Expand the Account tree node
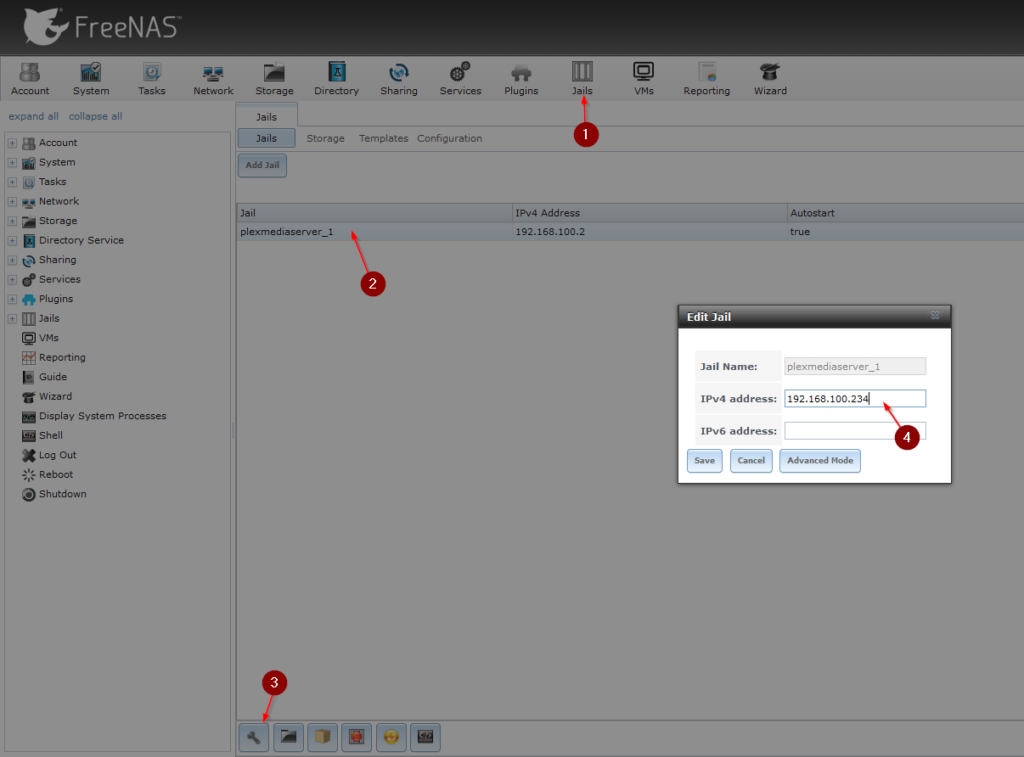 (10, 142)
